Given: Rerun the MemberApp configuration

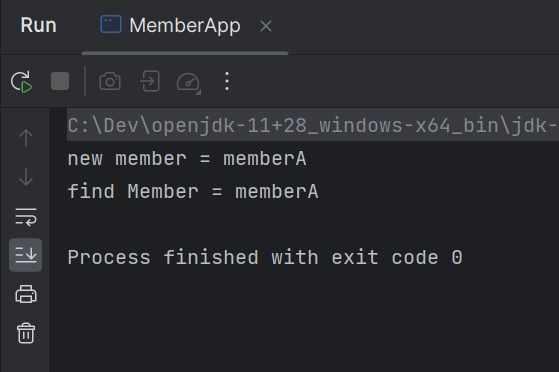Looking at the screenshot, I should coord(21,82).
